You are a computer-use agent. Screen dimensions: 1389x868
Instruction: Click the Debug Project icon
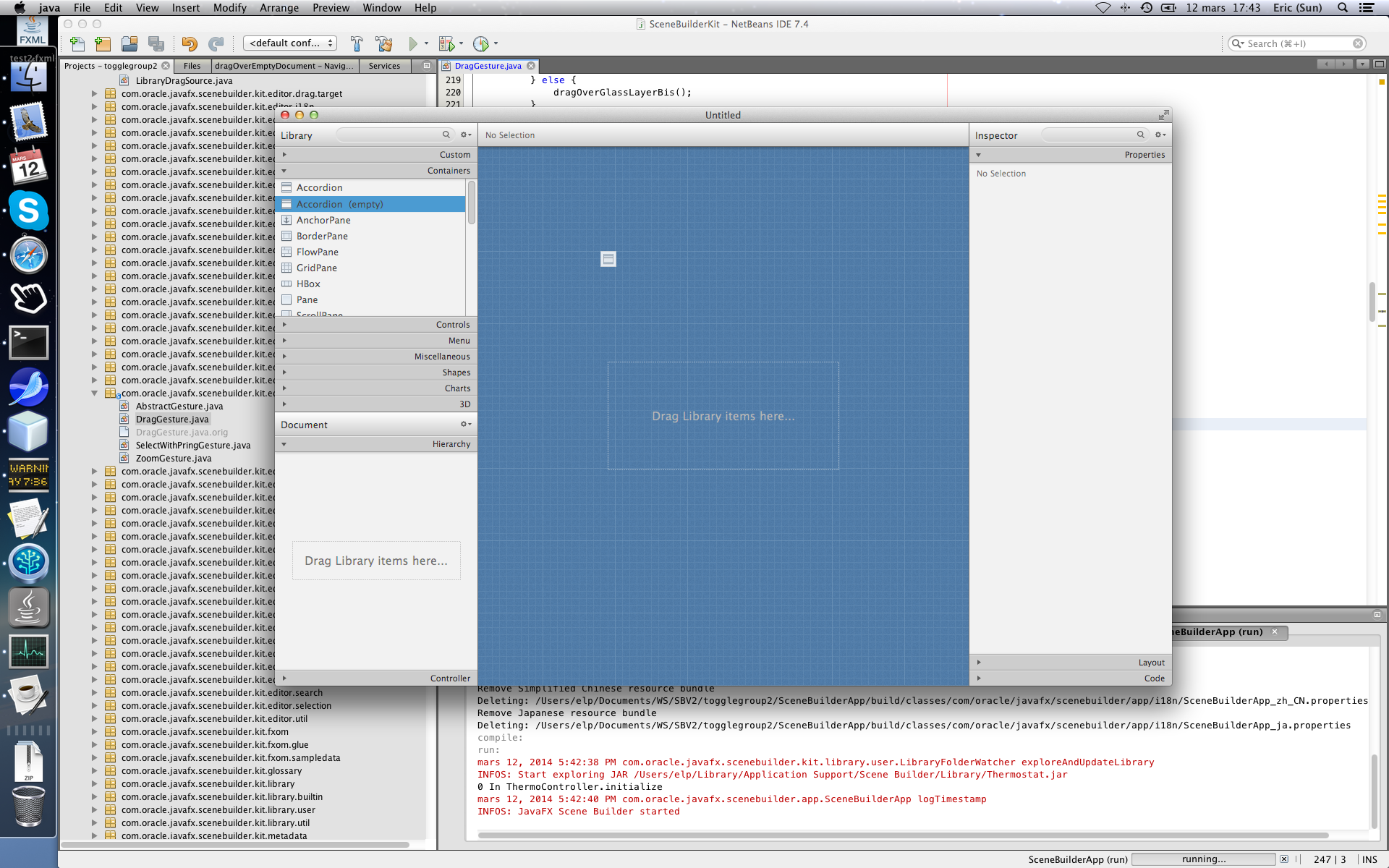point(447,44)
